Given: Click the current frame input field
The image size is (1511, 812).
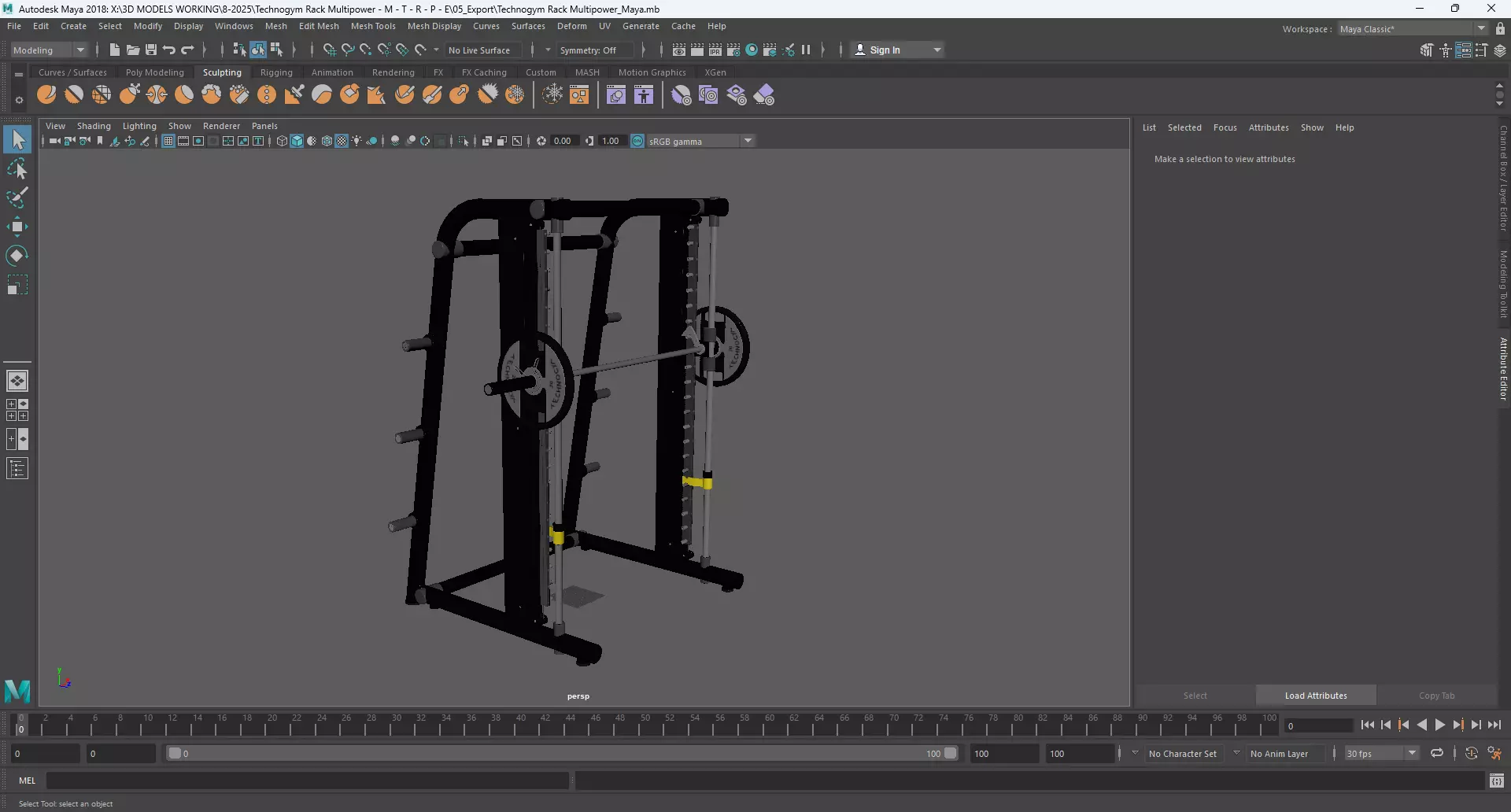Looking at the screenshot, I should 1318,725.
